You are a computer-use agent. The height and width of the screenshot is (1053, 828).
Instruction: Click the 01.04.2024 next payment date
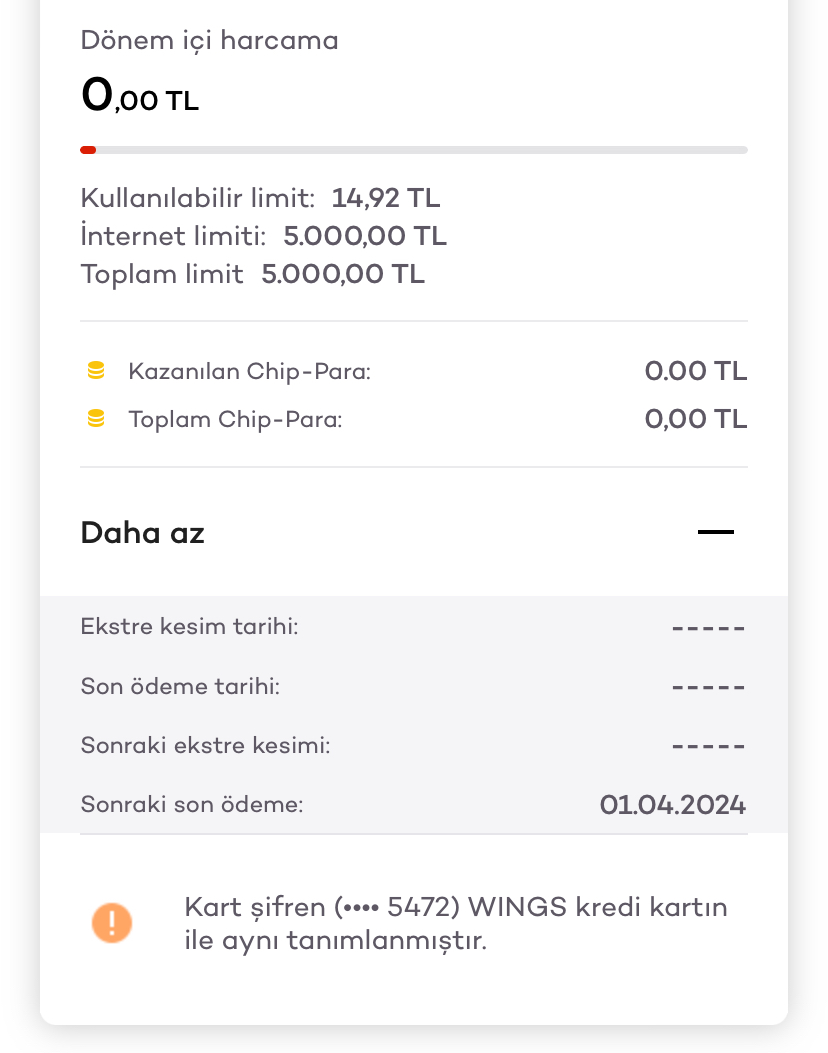click(x=672, y=805)
